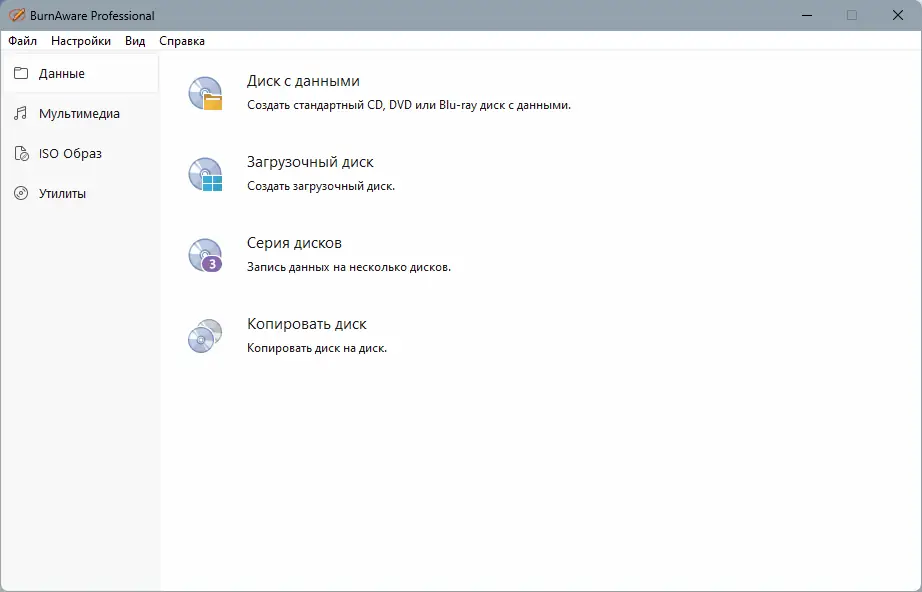Image resolution: width=922 pixels, height=592 pixels.
Task: Select the Данные sidebar category
Action: pyautogui.click(x=81, y=73)
